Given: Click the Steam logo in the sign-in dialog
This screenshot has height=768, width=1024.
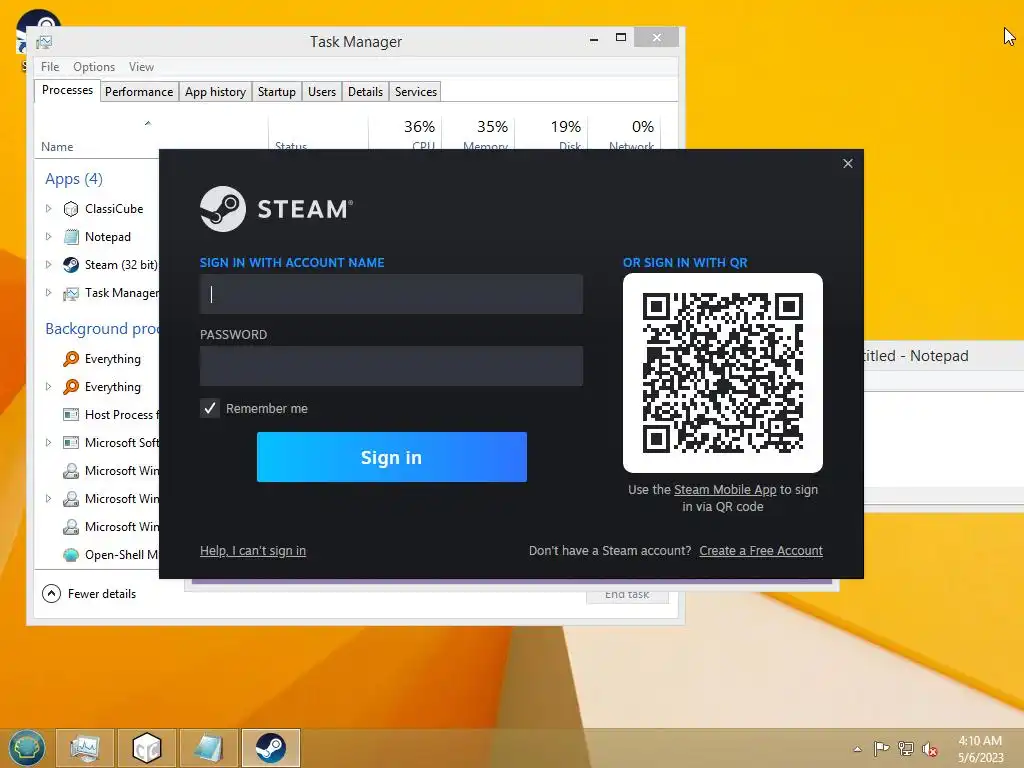Looking at the screenshot, I should click(x=223, y=209).
